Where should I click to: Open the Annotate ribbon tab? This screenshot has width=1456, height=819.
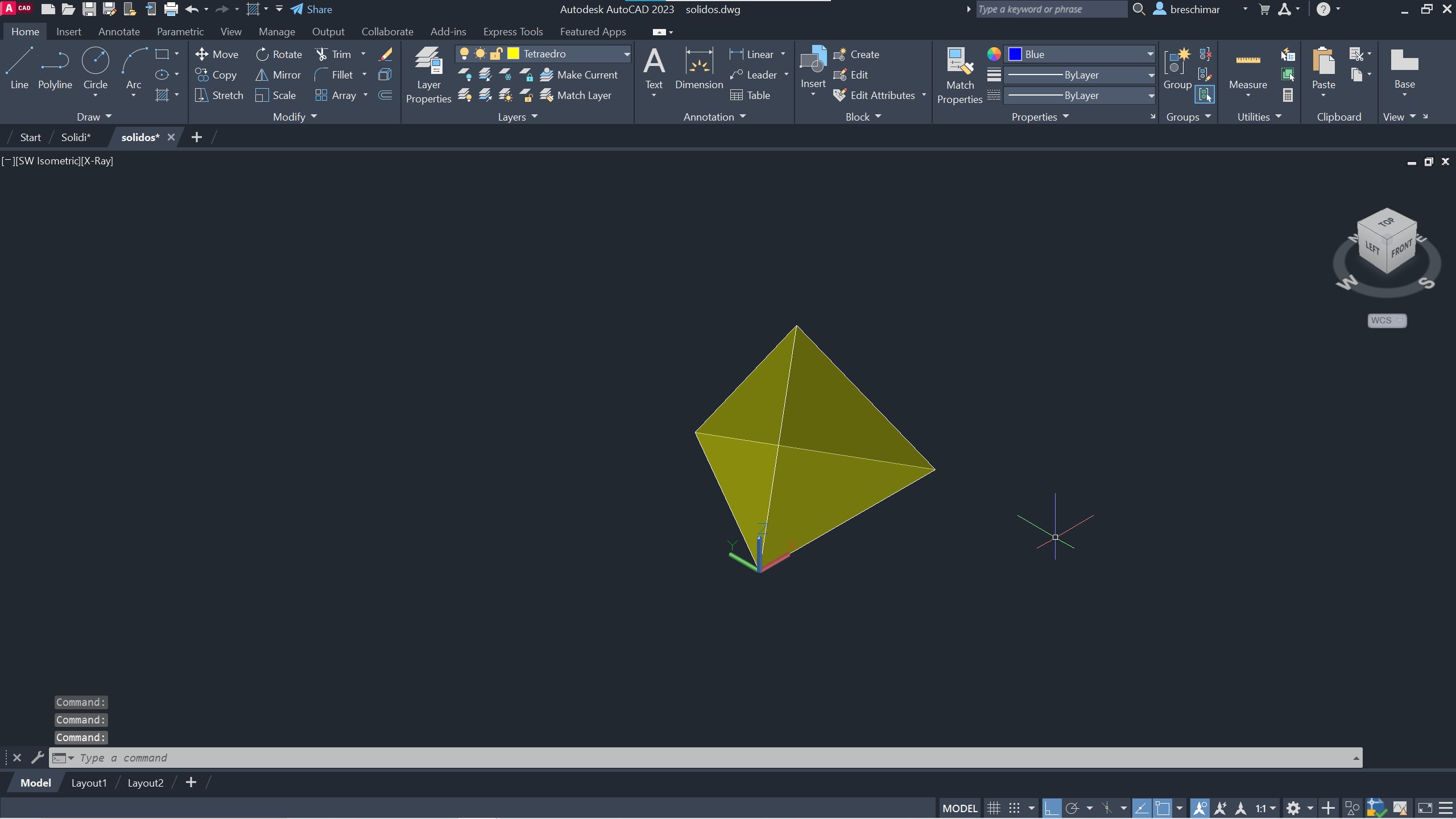(x=119, y=32)
